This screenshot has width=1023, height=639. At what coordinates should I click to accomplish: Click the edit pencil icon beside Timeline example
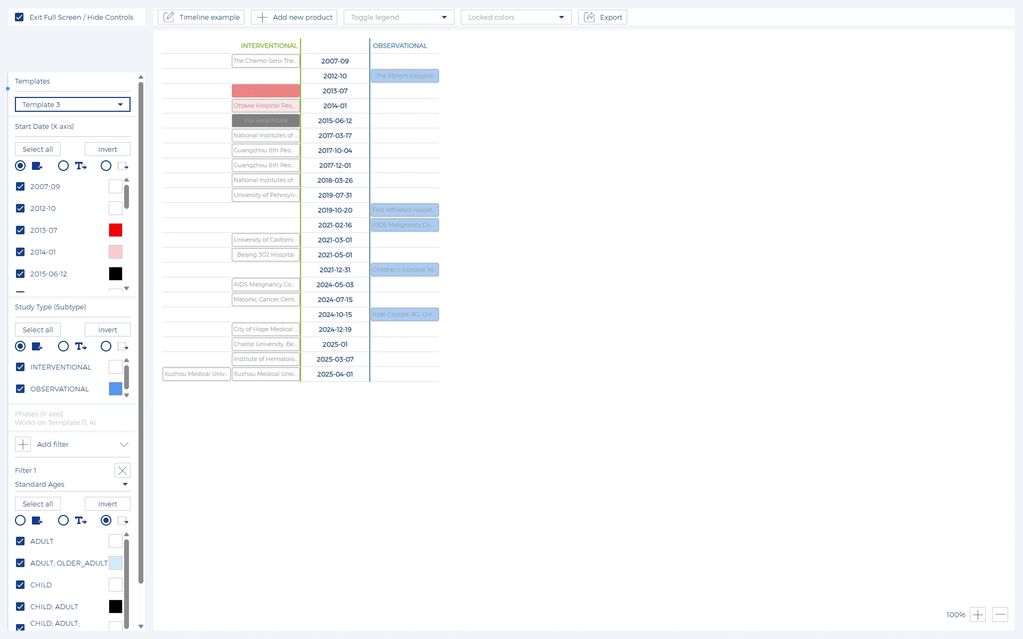pos(168,17)
